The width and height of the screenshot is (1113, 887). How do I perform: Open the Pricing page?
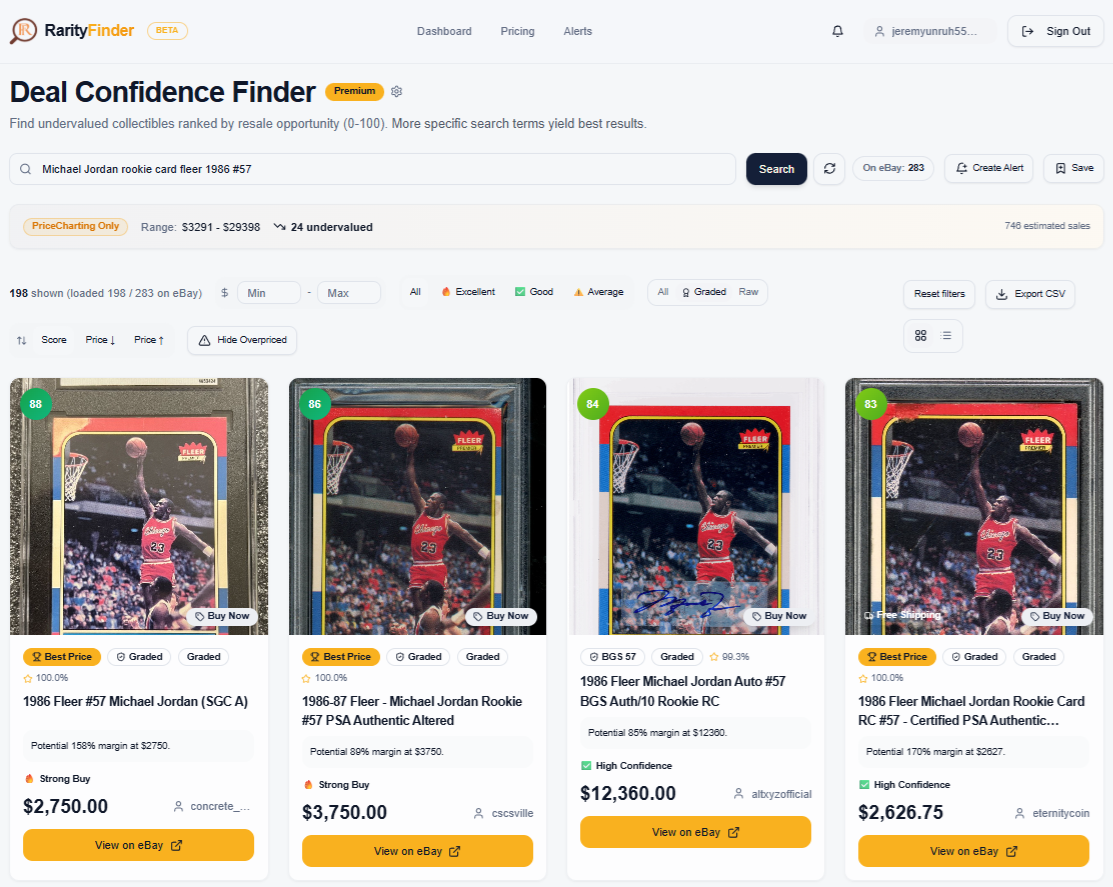tap(517, 31)
